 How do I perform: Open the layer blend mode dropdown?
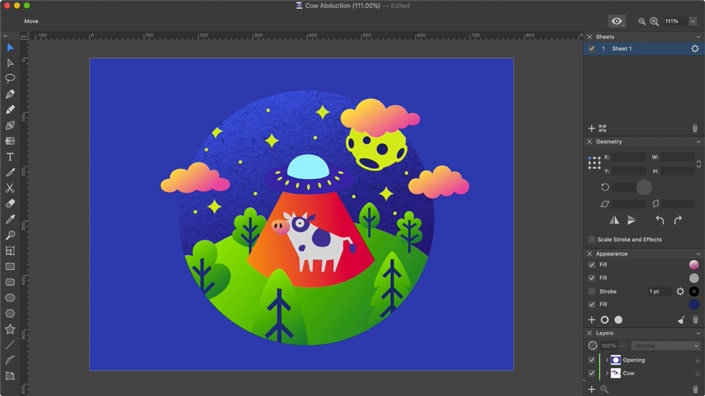[665, 346]
